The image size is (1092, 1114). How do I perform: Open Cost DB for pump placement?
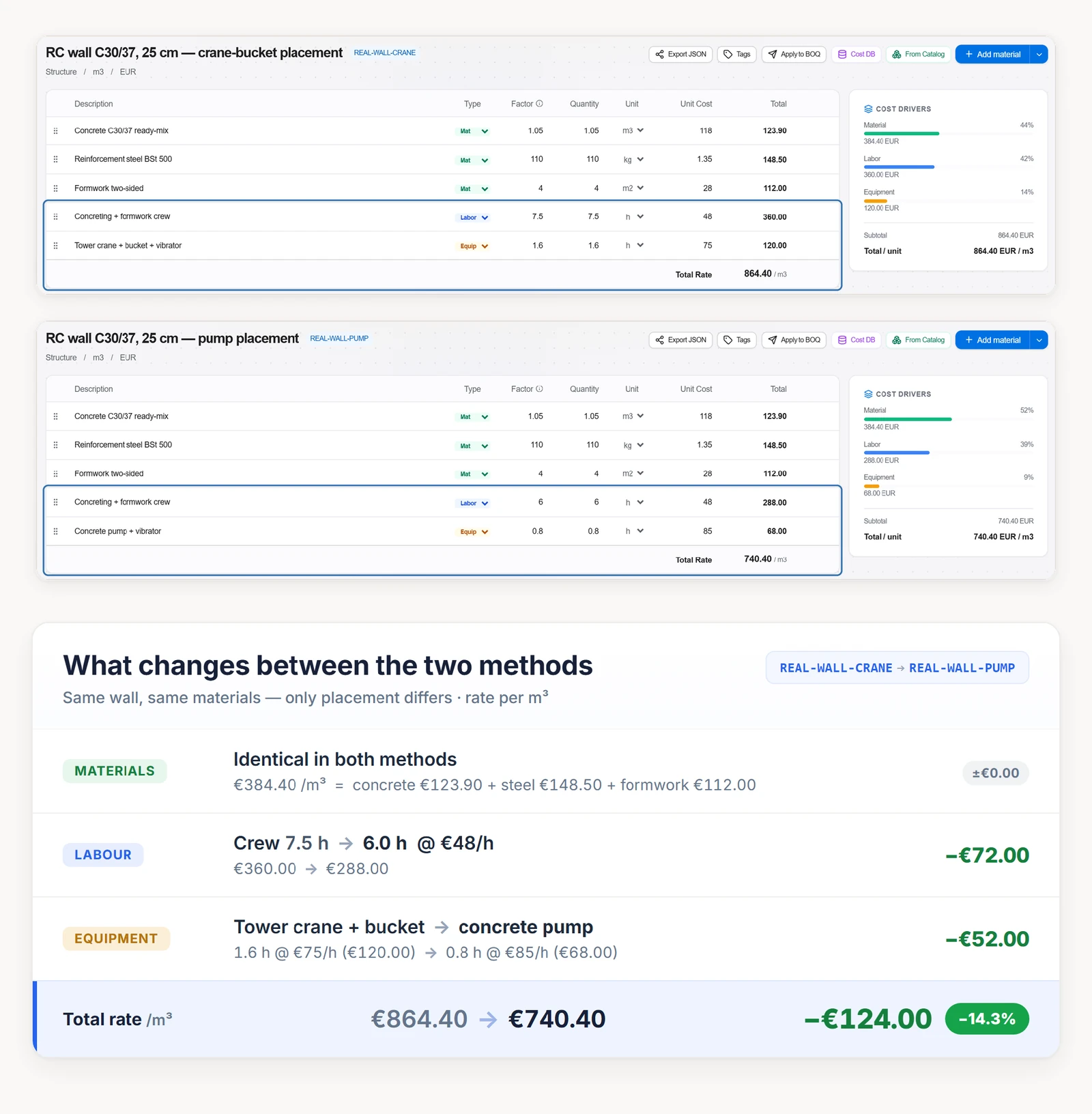point(857,340)
